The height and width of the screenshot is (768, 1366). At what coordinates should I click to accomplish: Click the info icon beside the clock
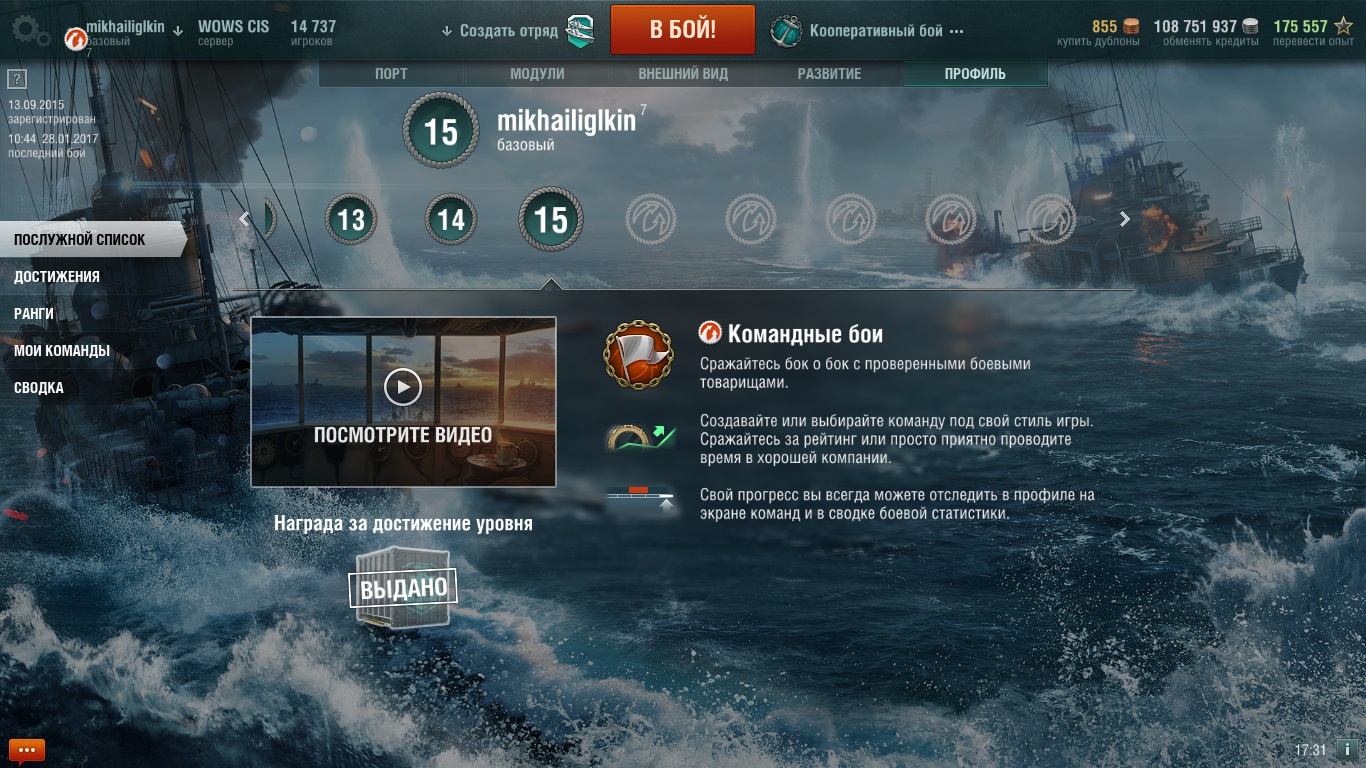1346,750
